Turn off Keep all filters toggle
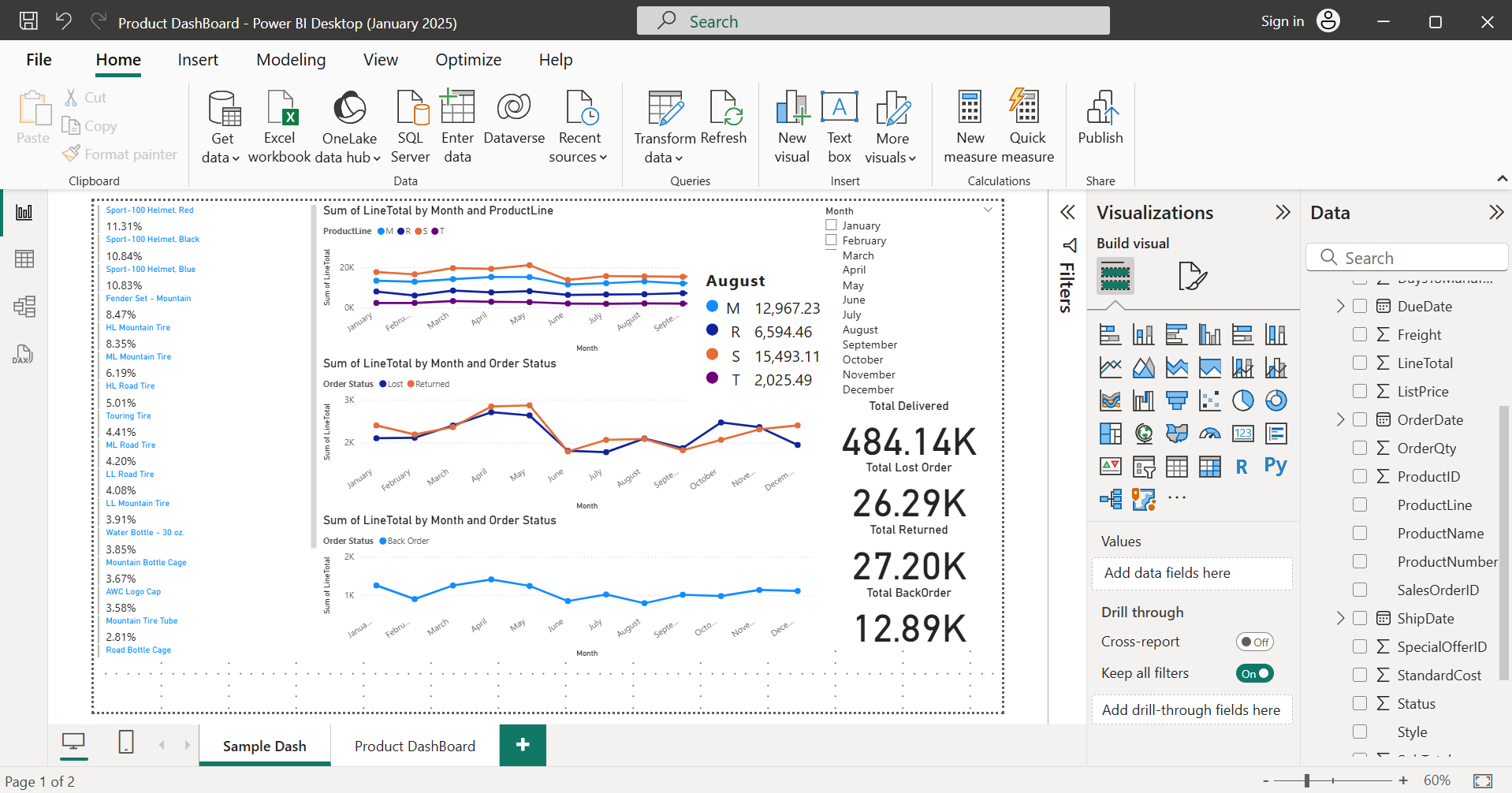The width and height of the screenshot is (1512, 793). coord(1255,673)
